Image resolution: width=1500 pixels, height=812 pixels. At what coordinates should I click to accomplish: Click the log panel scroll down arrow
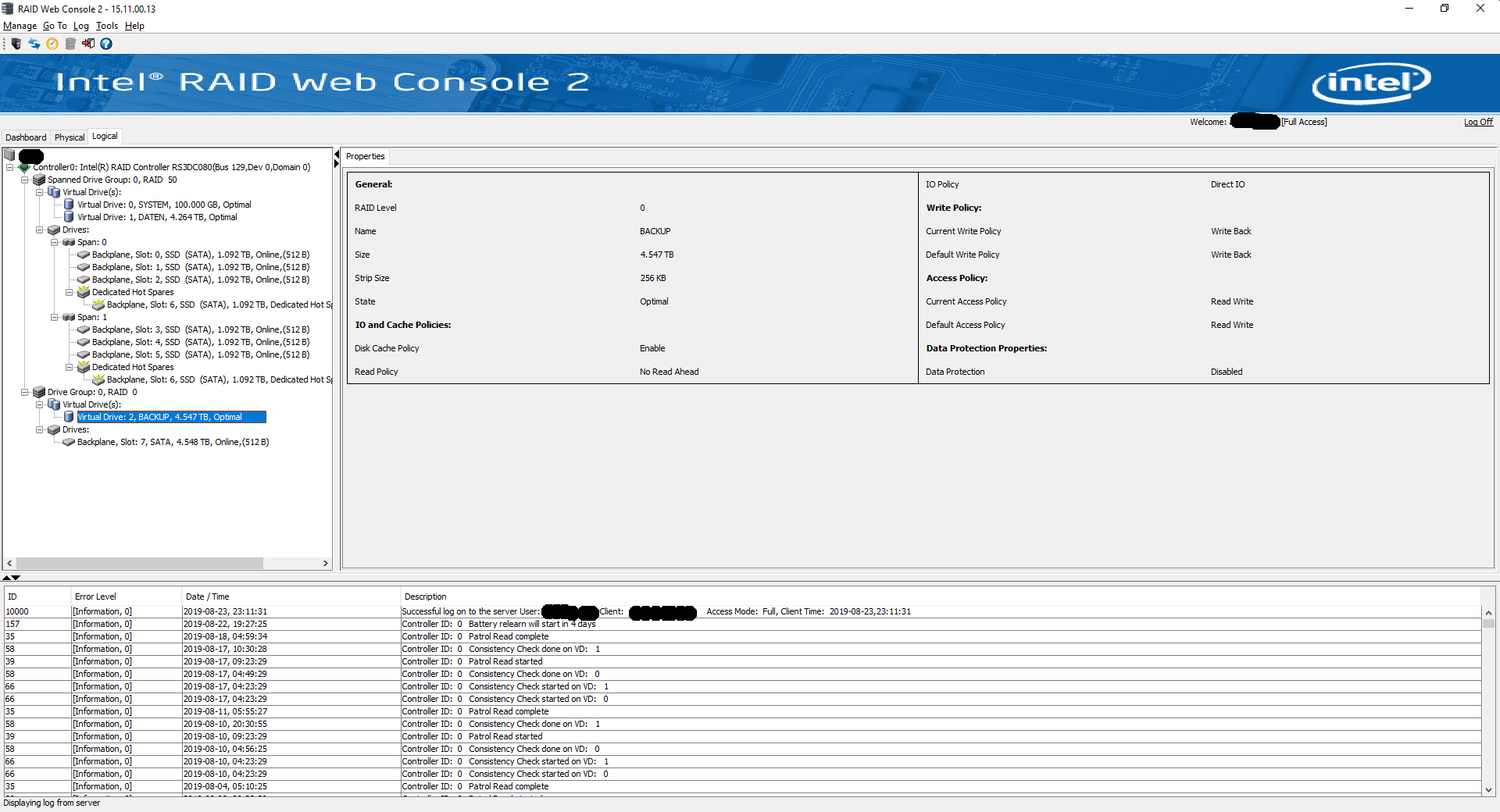[x=1488, y=789]
